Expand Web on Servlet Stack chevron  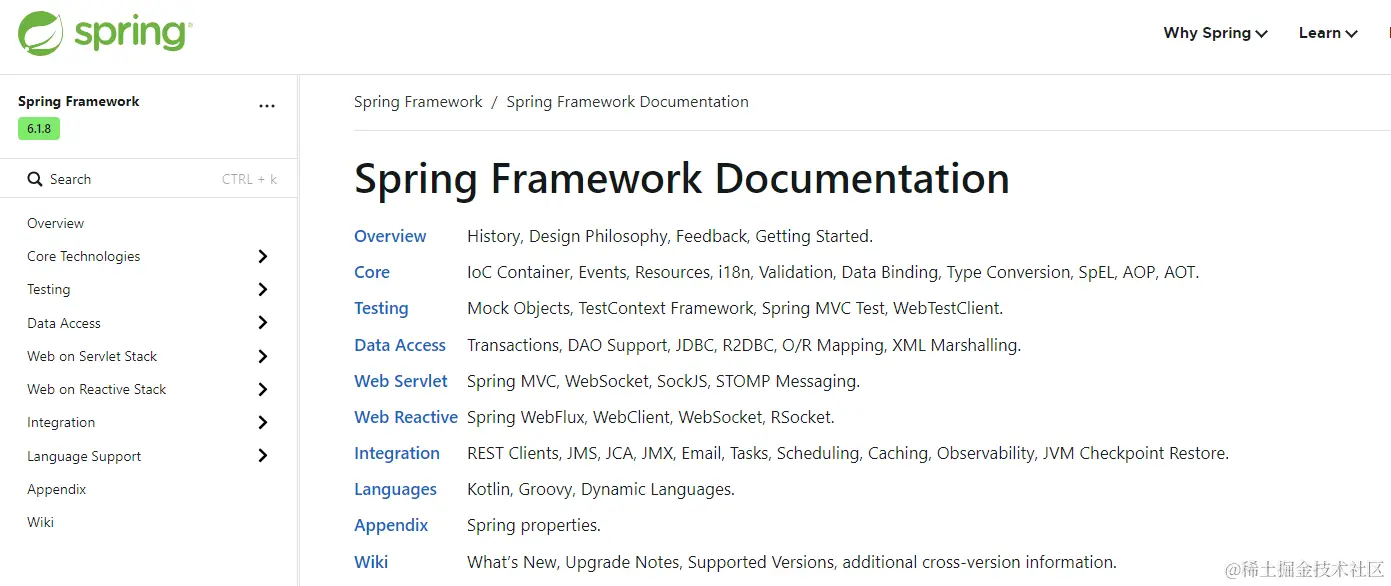(x=263, y=356)
